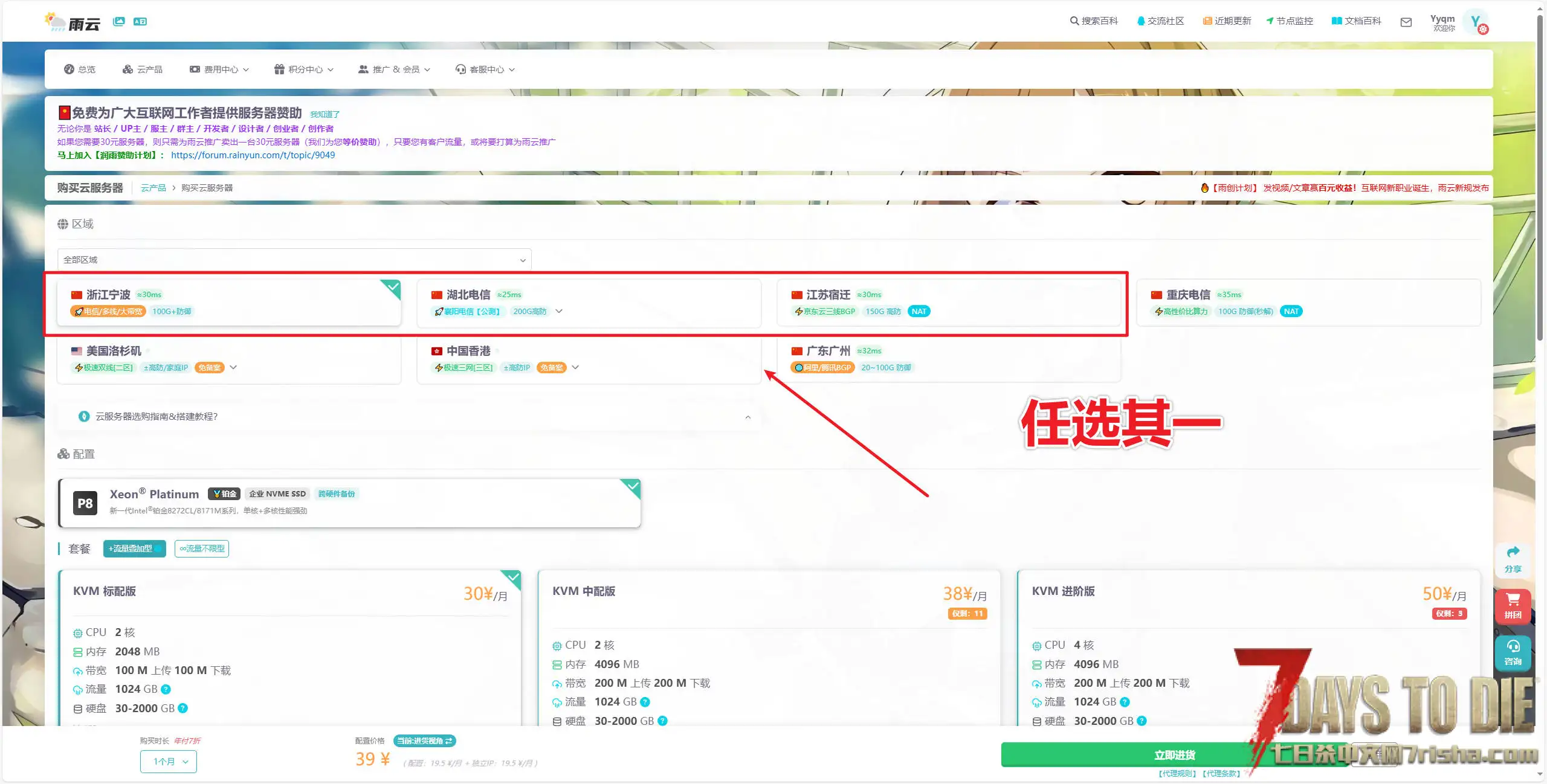This screenshot has height=784, width=1547.
Task: Select the 中国香港 region card
Action: [x=589, y=359]
